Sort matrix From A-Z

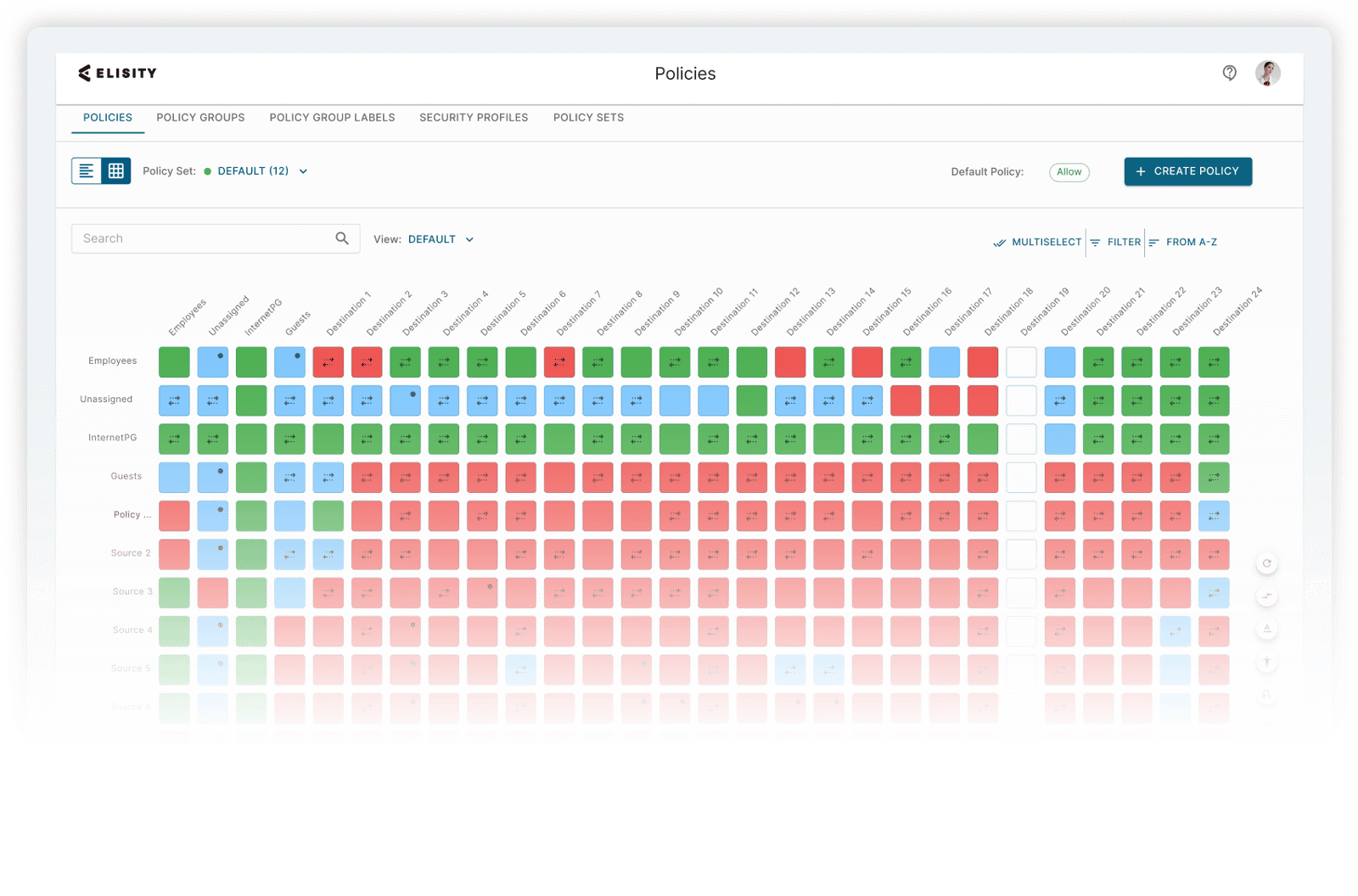coord(1182,242)
